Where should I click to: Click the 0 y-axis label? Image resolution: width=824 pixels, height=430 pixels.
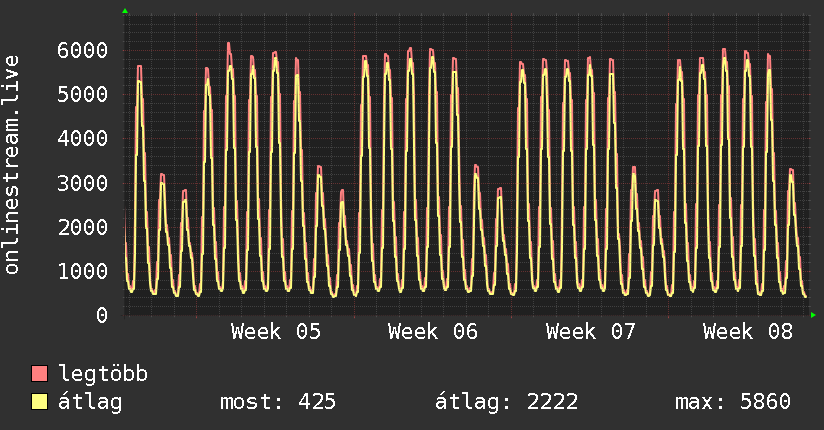[x=102, y=315]
